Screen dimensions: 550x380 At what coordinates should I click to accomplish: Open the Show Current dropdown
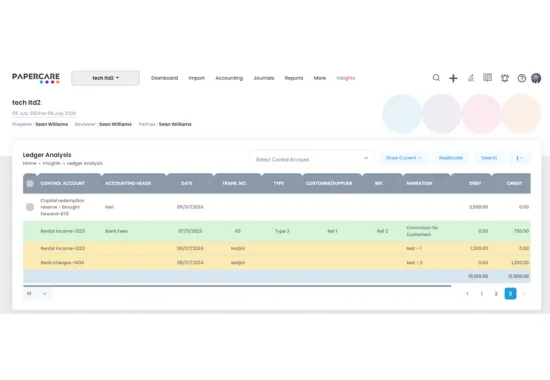403,158
